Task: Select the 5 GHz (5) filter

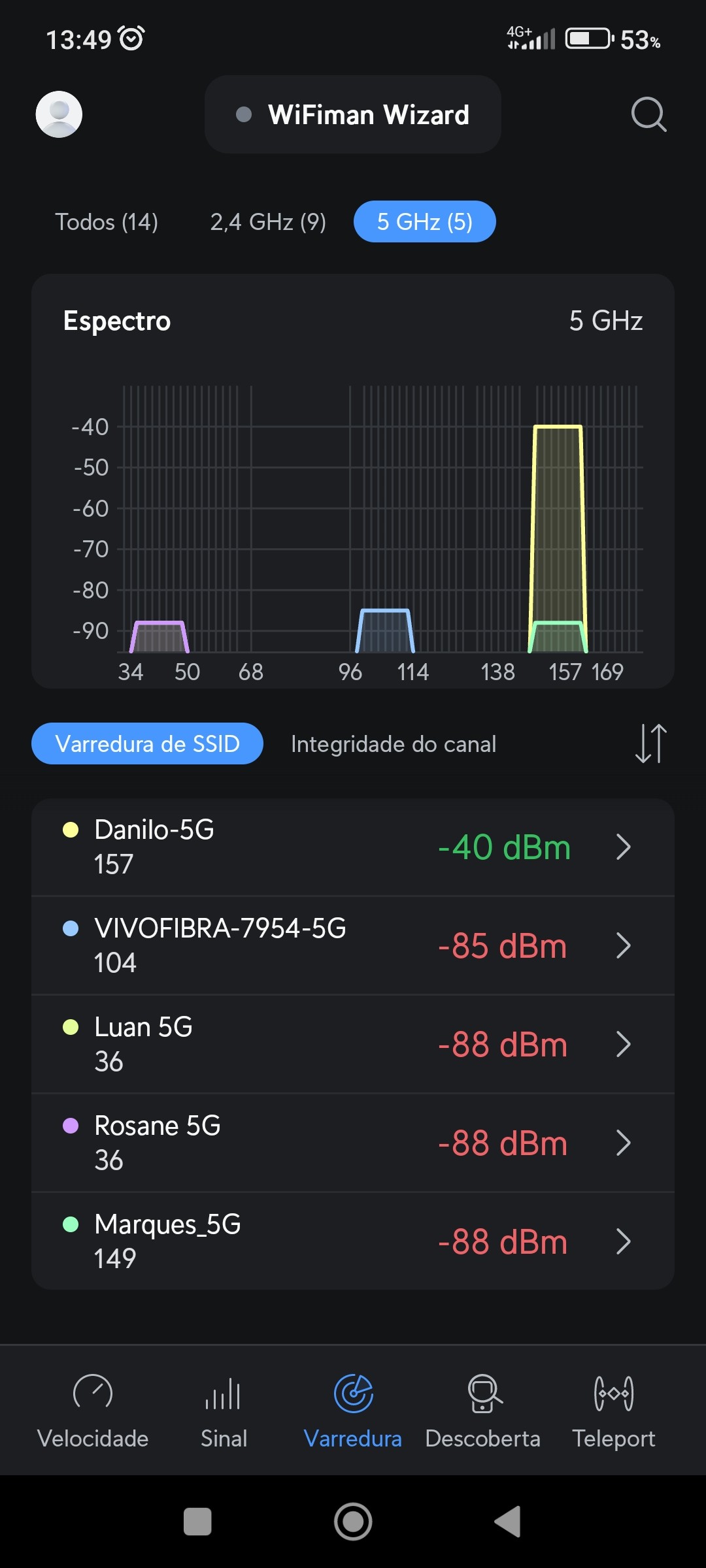Action: tap(425, 222)
